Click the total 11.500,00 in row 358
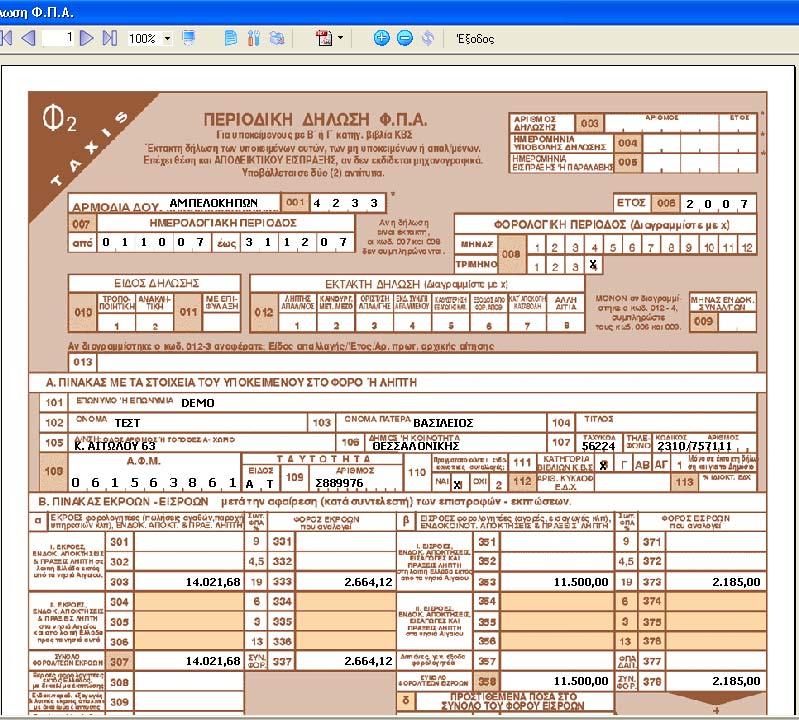This screenshot has height=720, width=799. pos(581,681)
